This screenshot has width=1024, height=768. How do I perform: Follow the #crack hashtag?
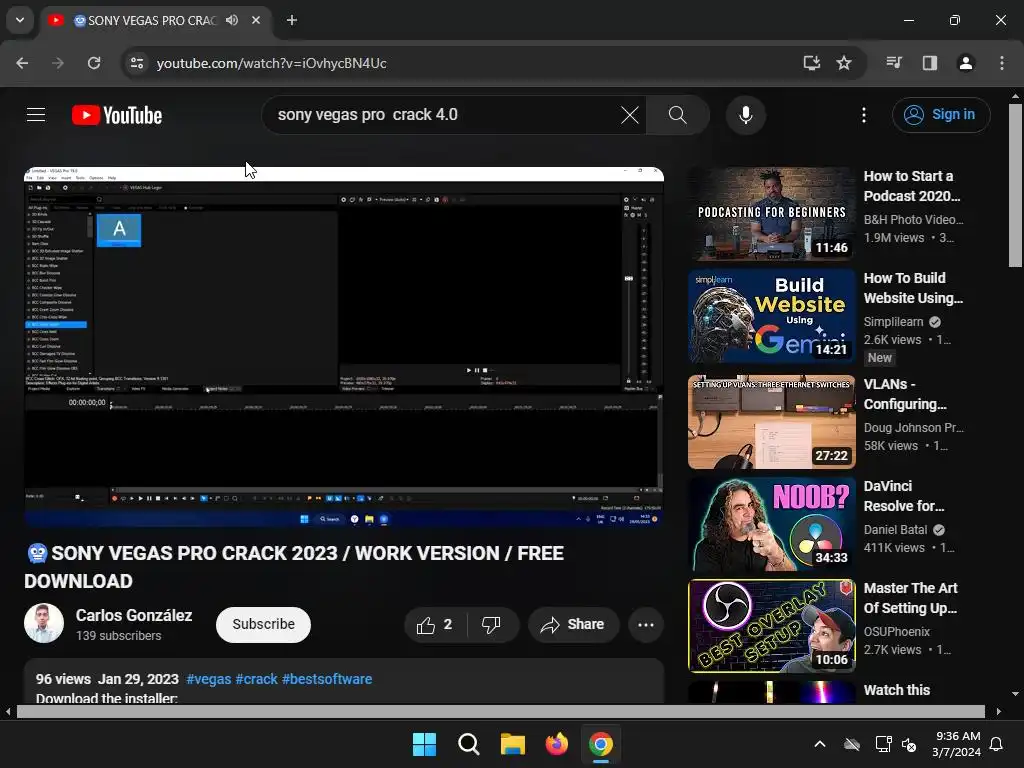(x=256, y=679)
